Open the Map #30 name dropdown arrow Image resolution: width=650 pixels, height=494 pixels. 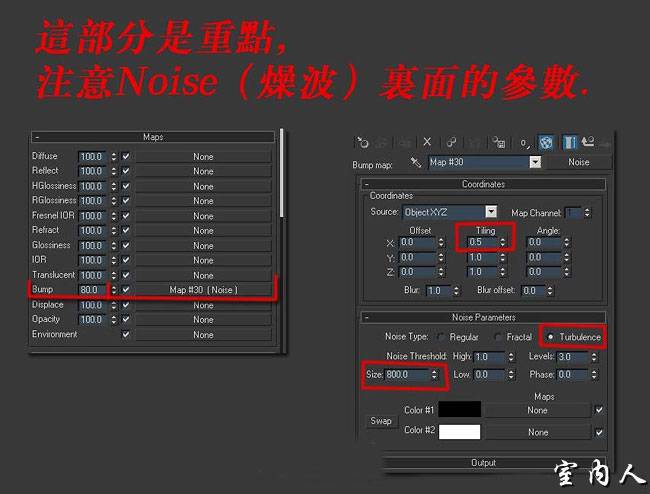point(536,162)
